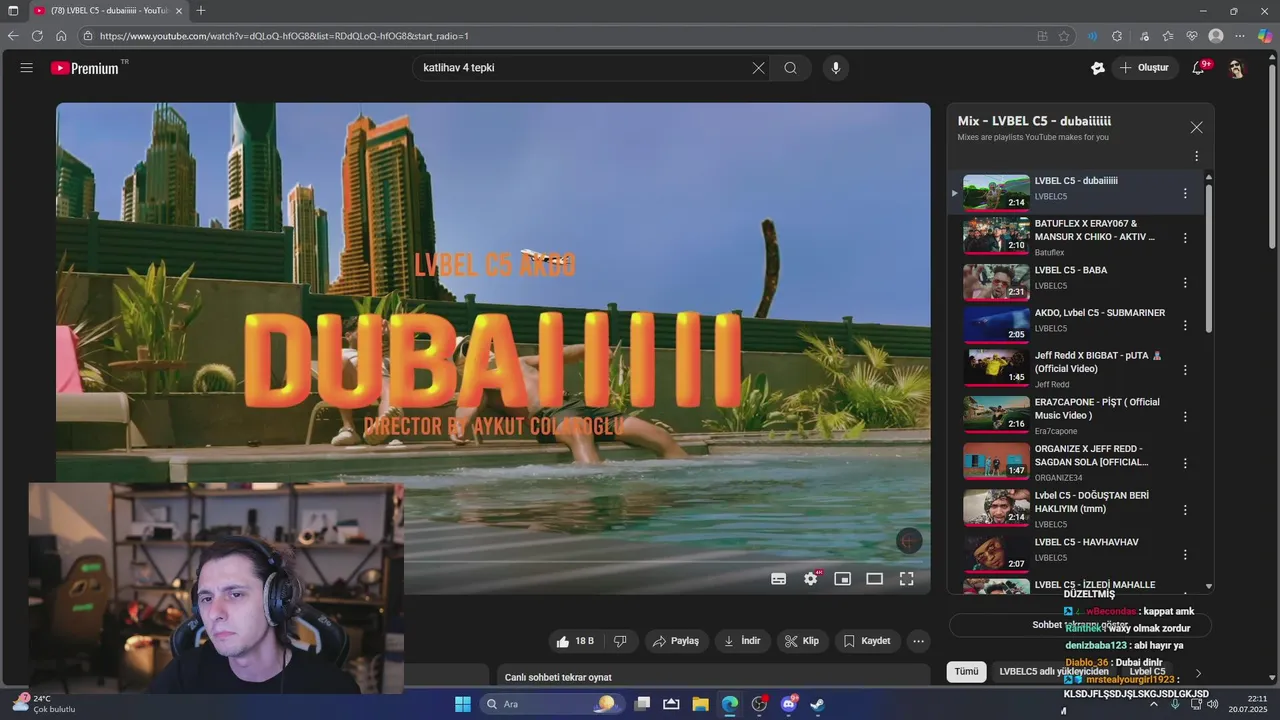Add page to favorites star
The width and height of the screenshot is (1280, 720).
[1064, 36]
